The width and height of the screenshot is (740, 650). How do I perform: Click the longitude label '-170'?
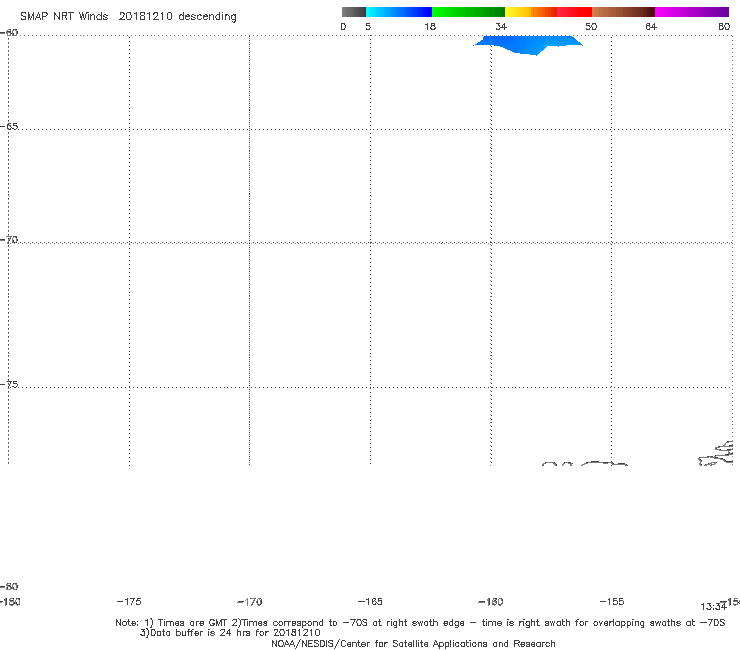250,602
